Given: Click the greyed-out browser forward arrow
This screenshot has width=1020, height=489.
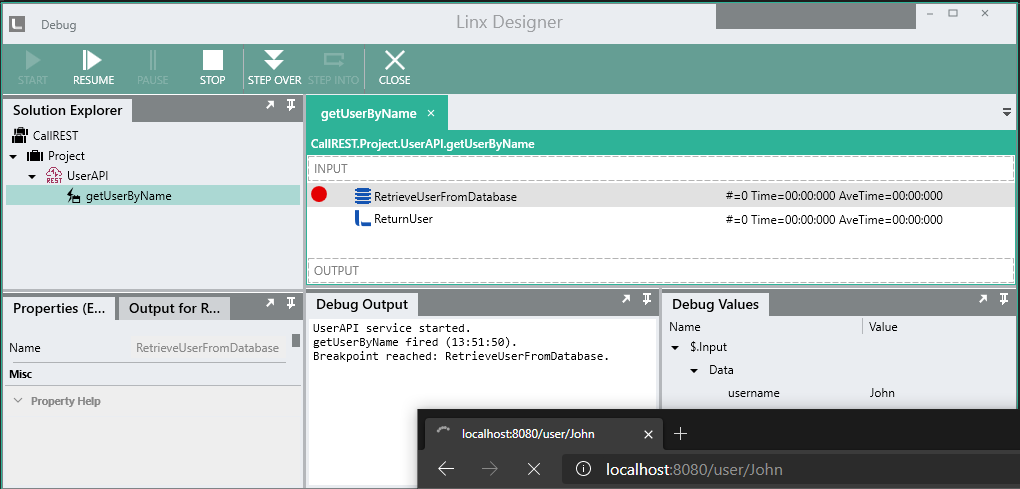Looking at the screenshot, I should (490, 469).
